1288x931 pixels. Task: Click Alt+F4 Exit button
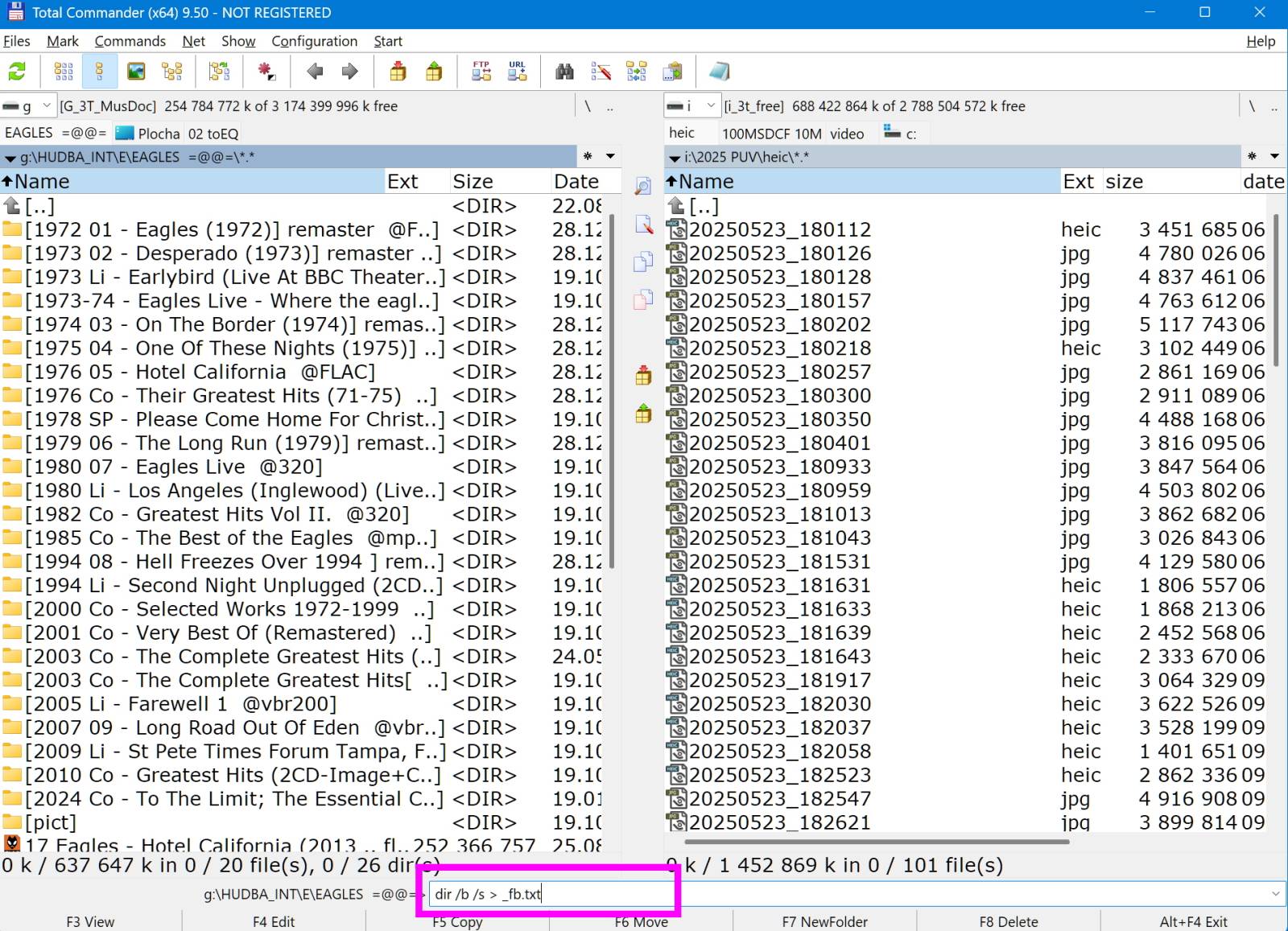[x=1194, y=921]
